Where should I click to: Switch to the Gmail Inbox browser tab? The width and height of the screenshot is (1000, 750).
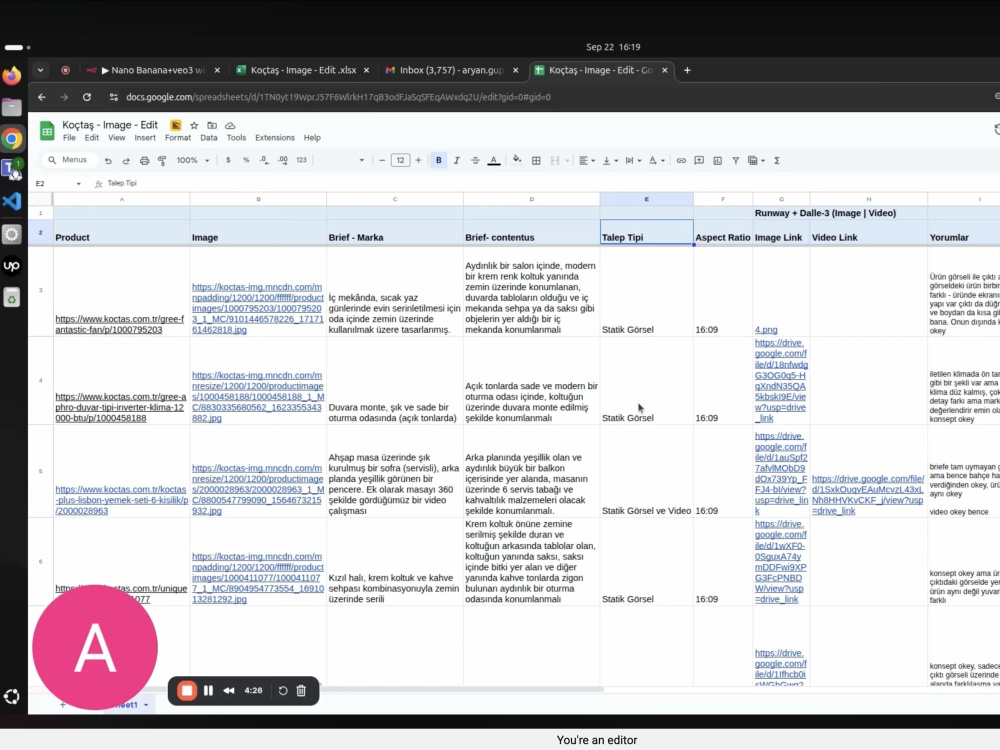click(x=450, y=70)
